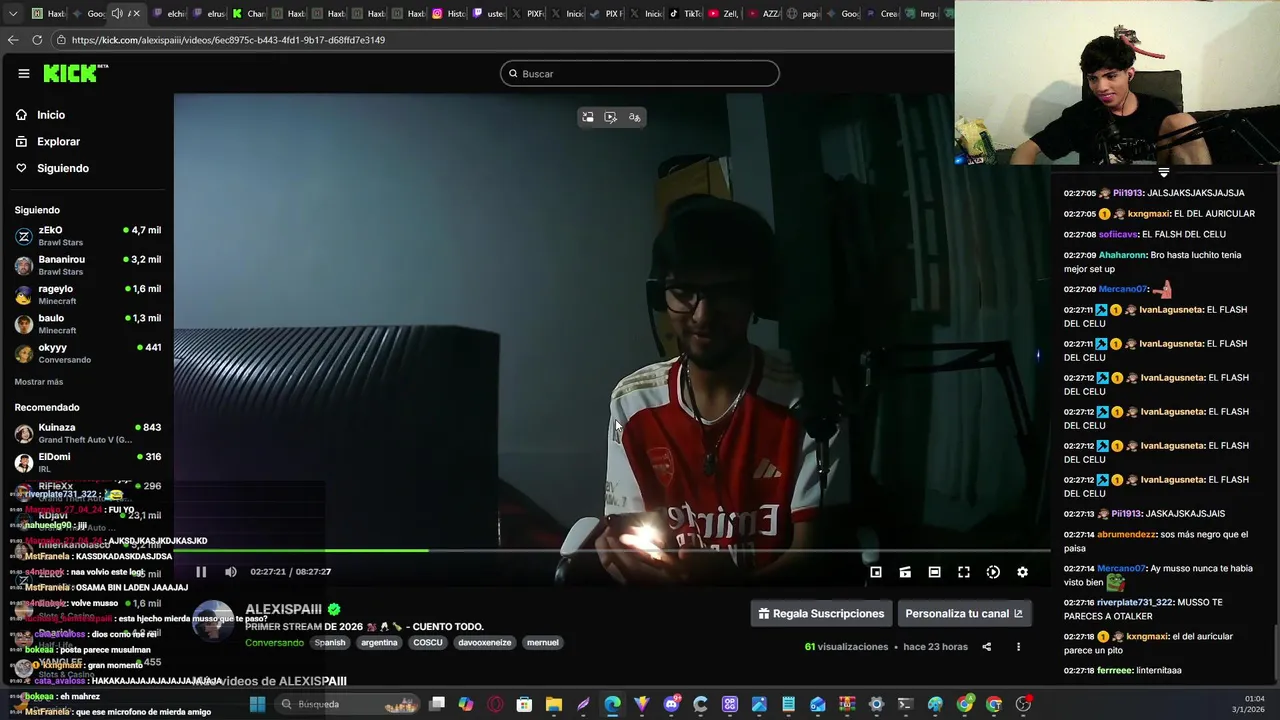Share this video

(986, 647)
